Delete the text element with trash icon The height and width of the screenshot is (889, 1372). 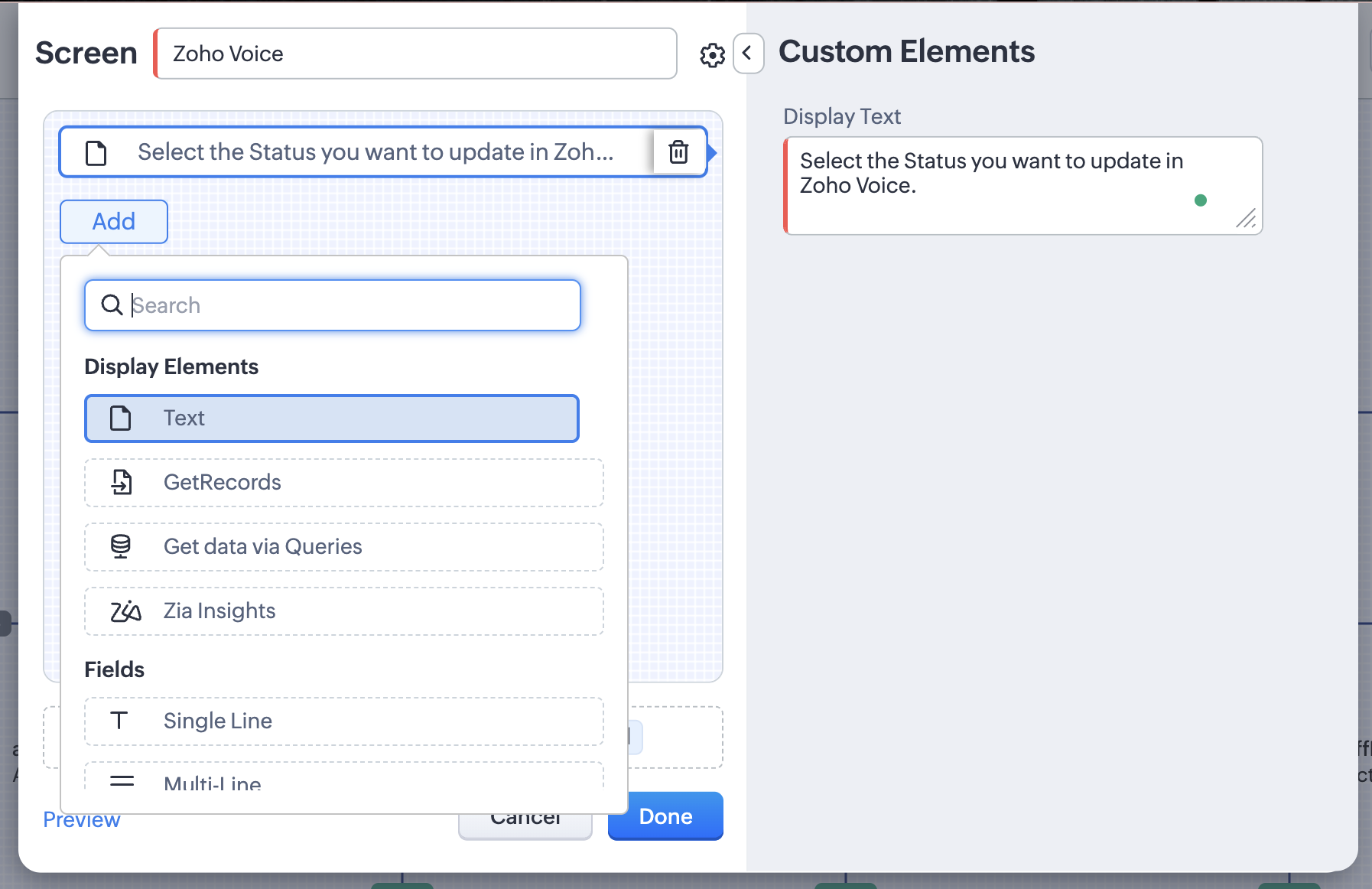pos(678,152)
